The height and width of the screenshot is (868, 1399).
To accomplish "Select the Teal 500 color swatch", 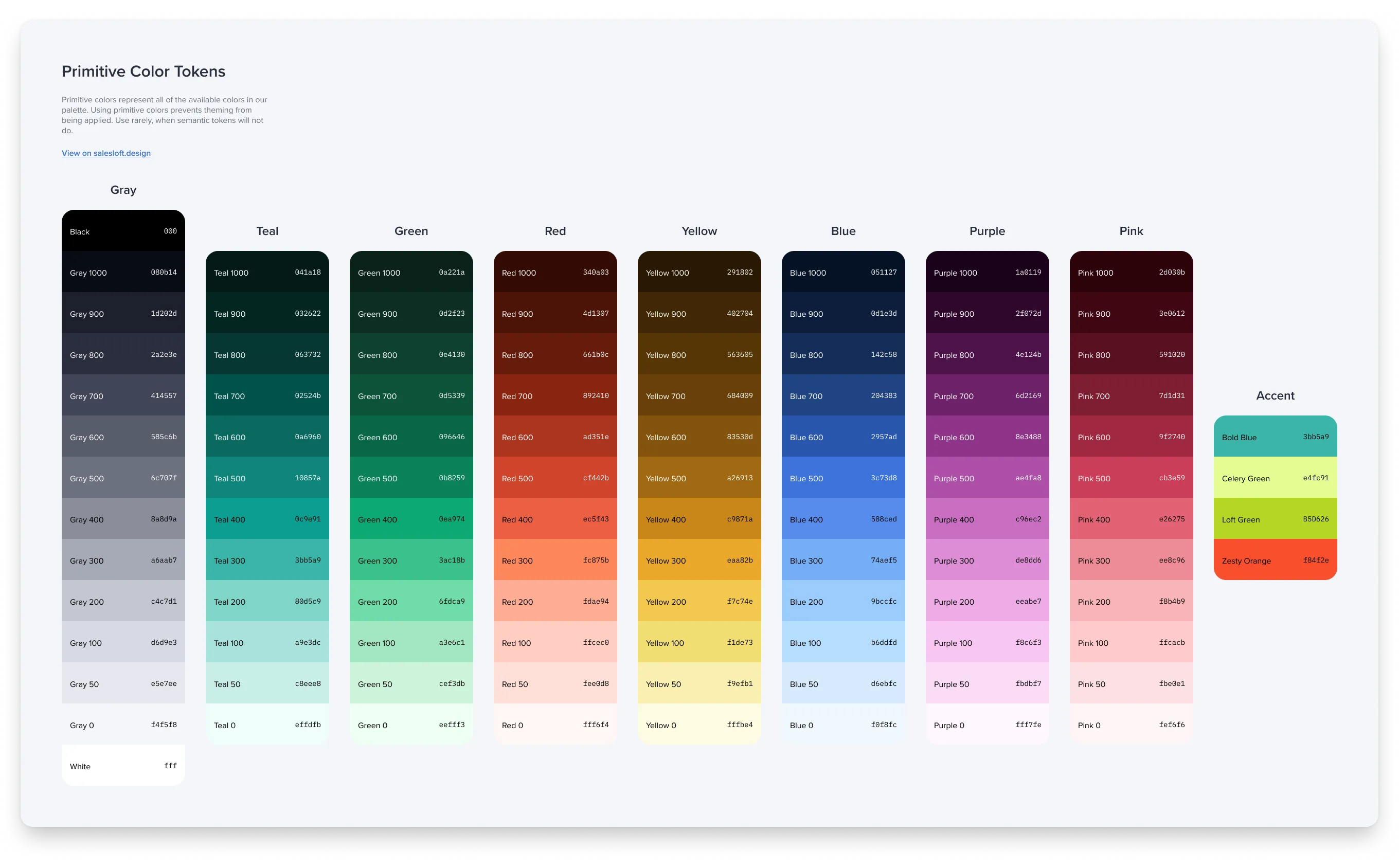I will [267, 478].
